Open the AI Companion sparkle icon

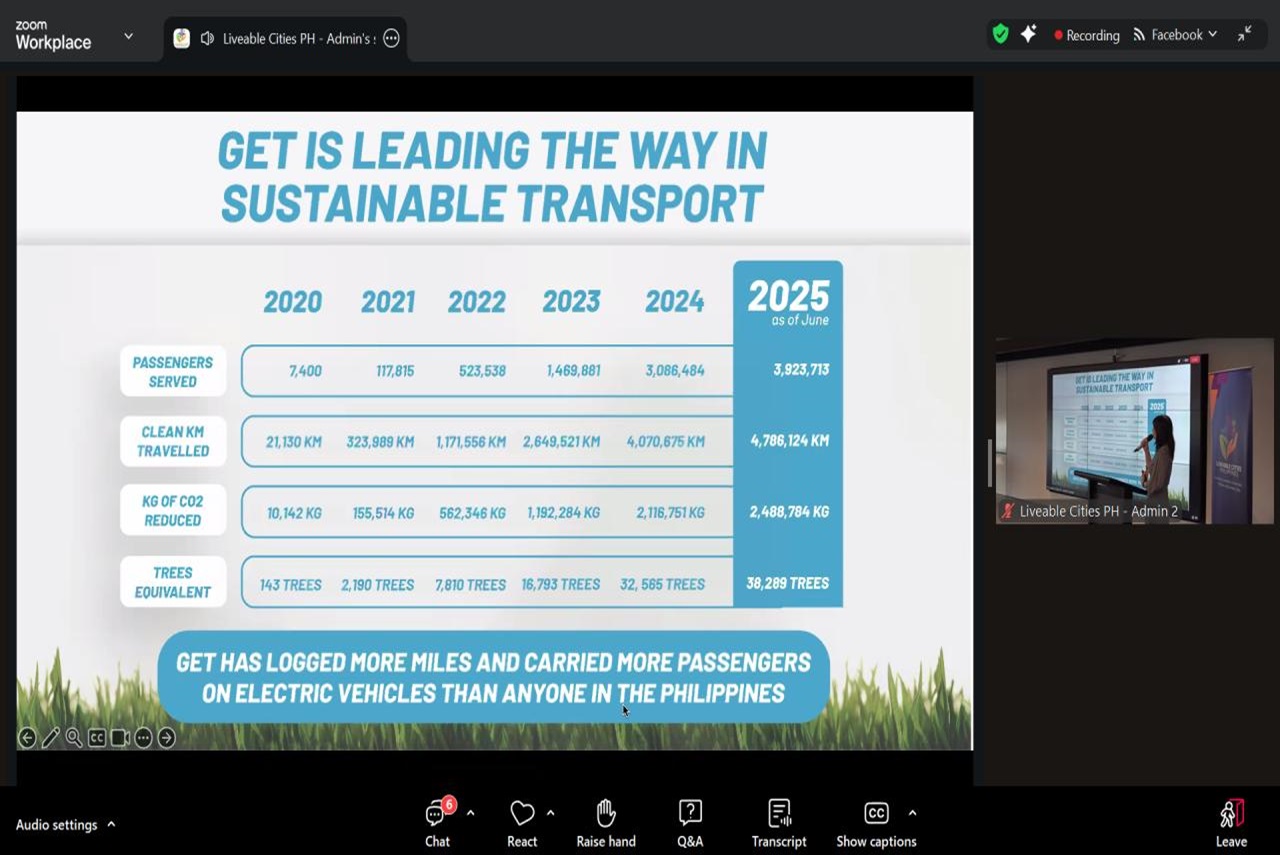[x=1028, y=34]
